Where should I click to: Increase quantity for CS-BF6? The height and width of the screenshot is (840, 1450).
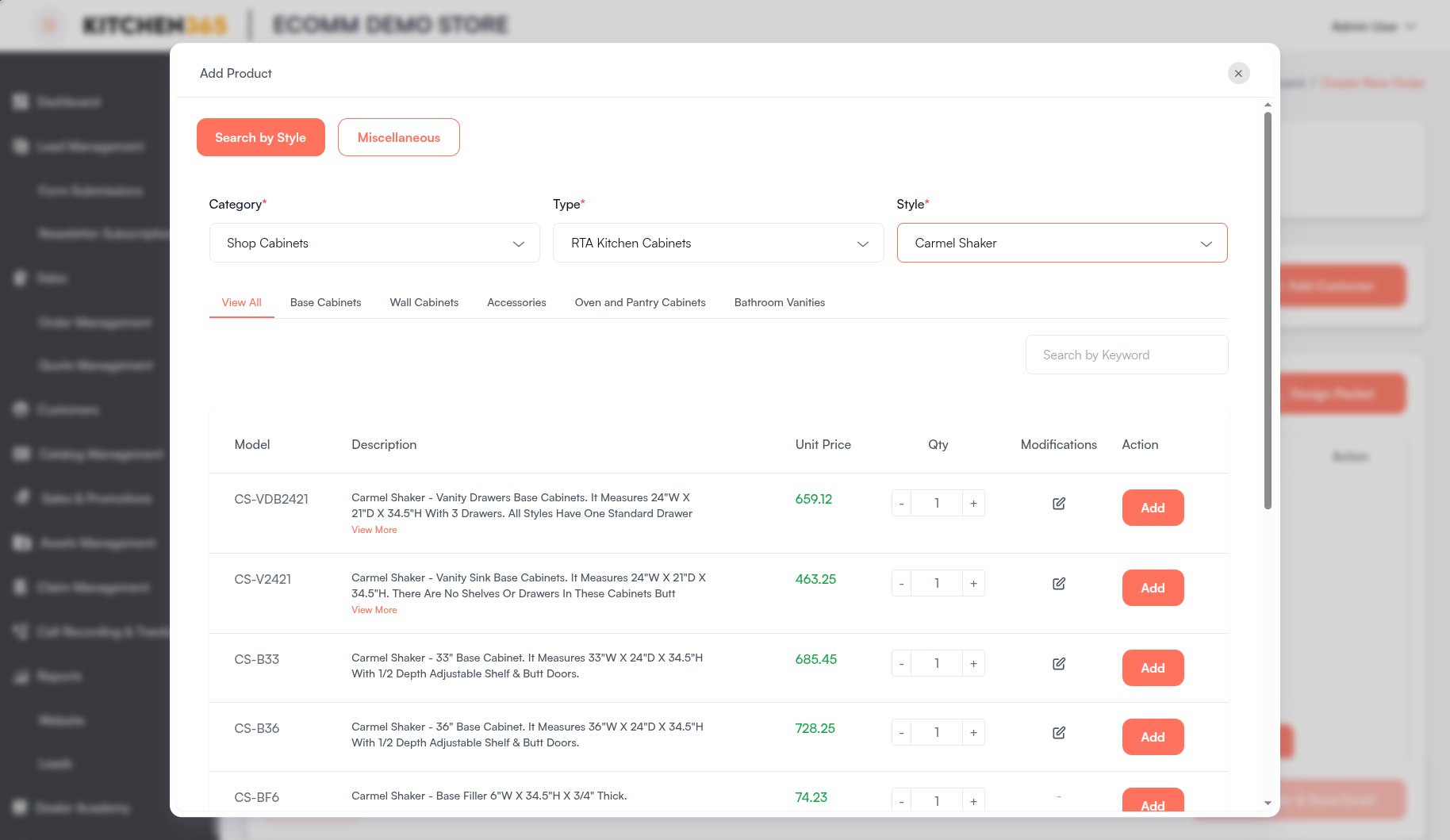(973, 800)
